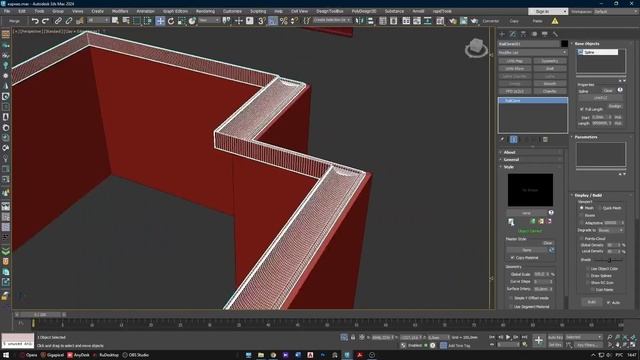
Task: Toggle the Draw Splines checkbox
Action: pyautogui.click(x=588, y=276)
